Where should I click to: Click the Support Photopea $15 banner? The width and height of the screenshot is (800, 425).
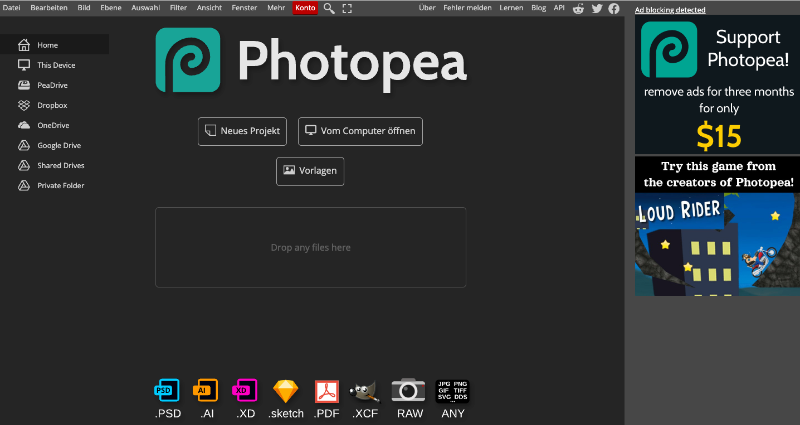[717, 85]
